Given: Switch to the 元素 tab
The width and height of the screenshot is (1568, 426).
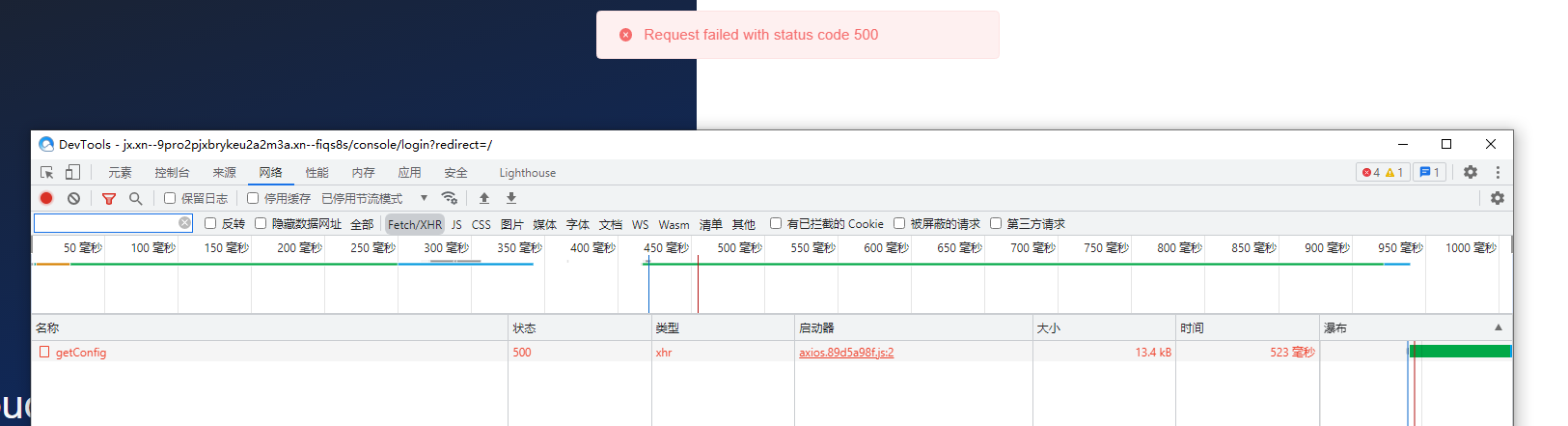Looking at the screenshot, I should pos(120,173).
